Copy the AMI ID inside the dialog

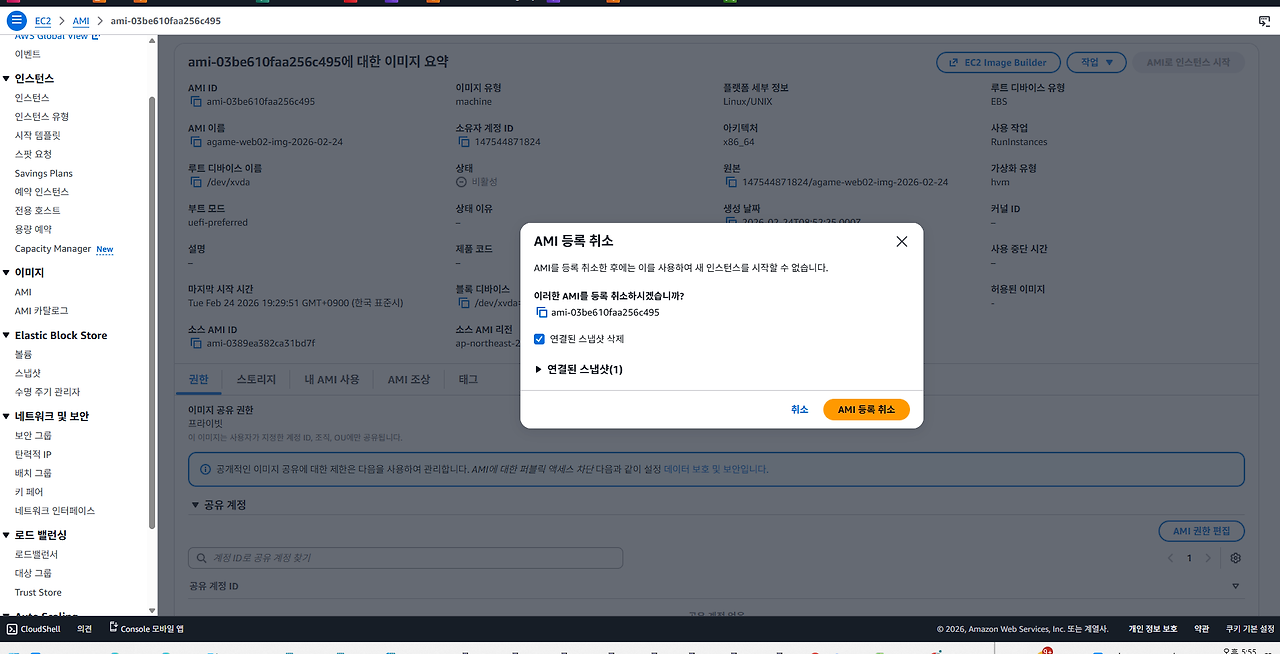click(x=542, y=313)
